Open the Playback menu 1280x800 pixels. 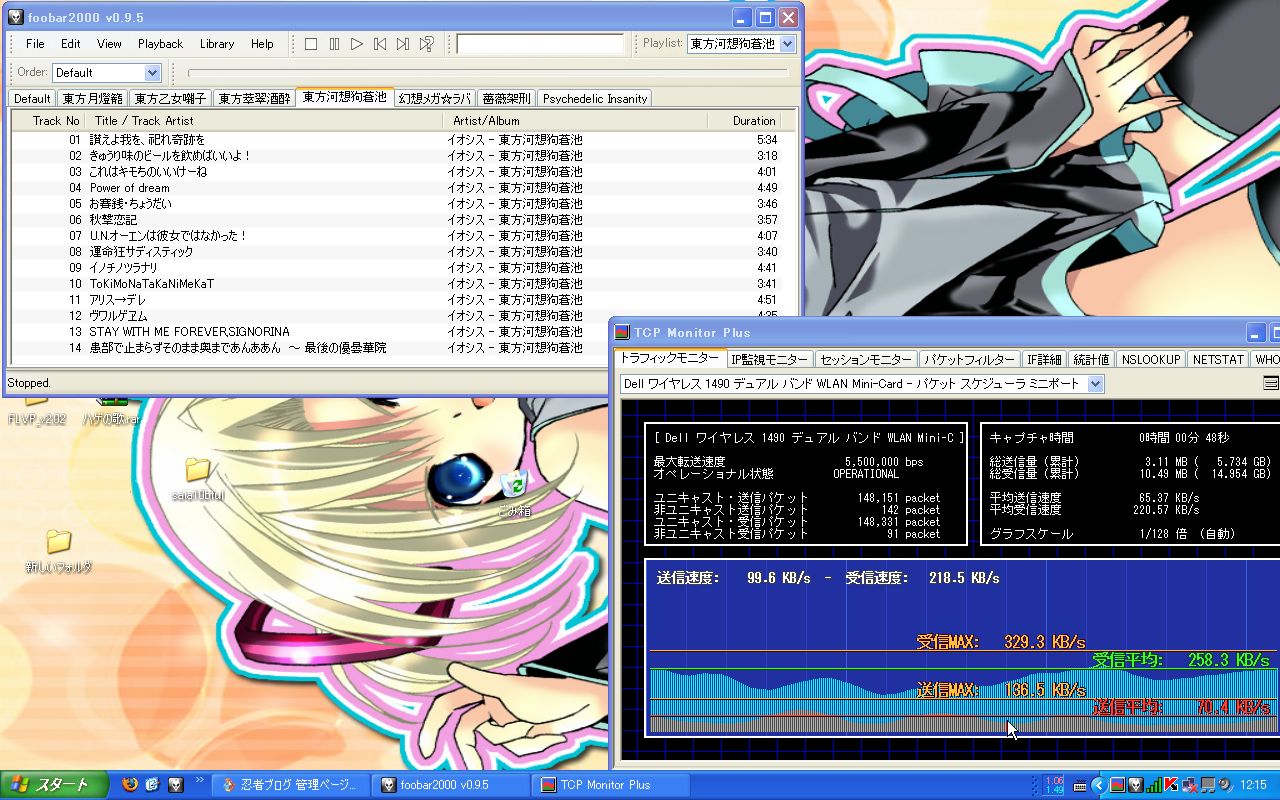click(x=160, y=44)
